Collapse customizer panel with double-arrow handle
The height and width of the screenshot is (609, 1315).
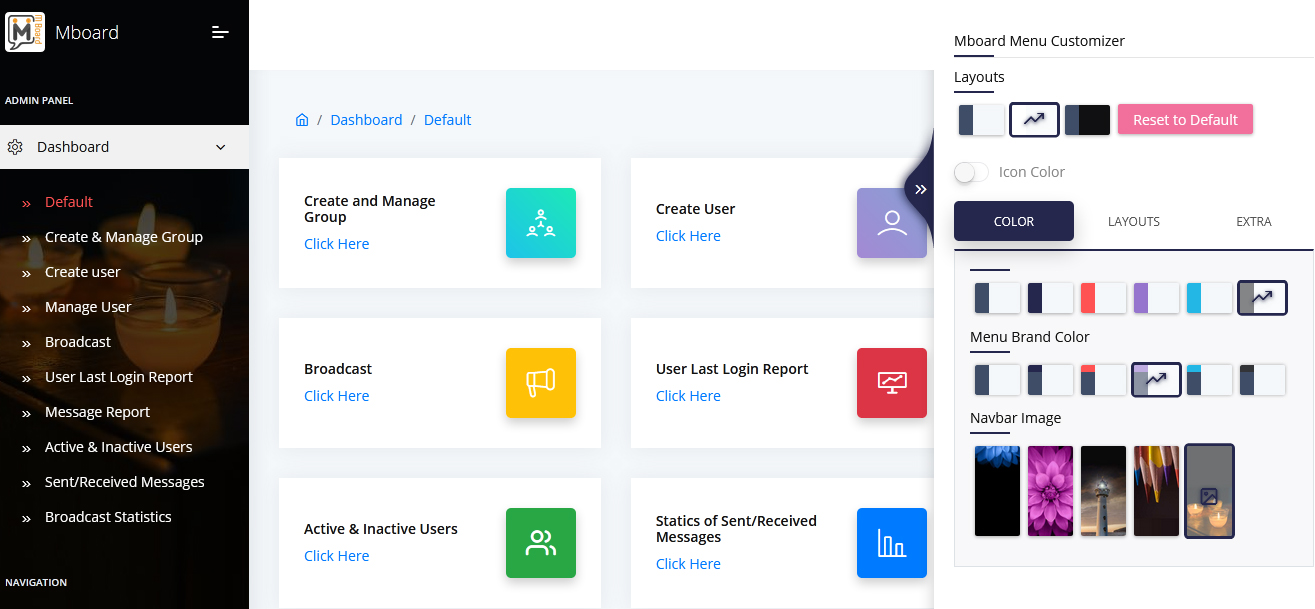[920, 189]
